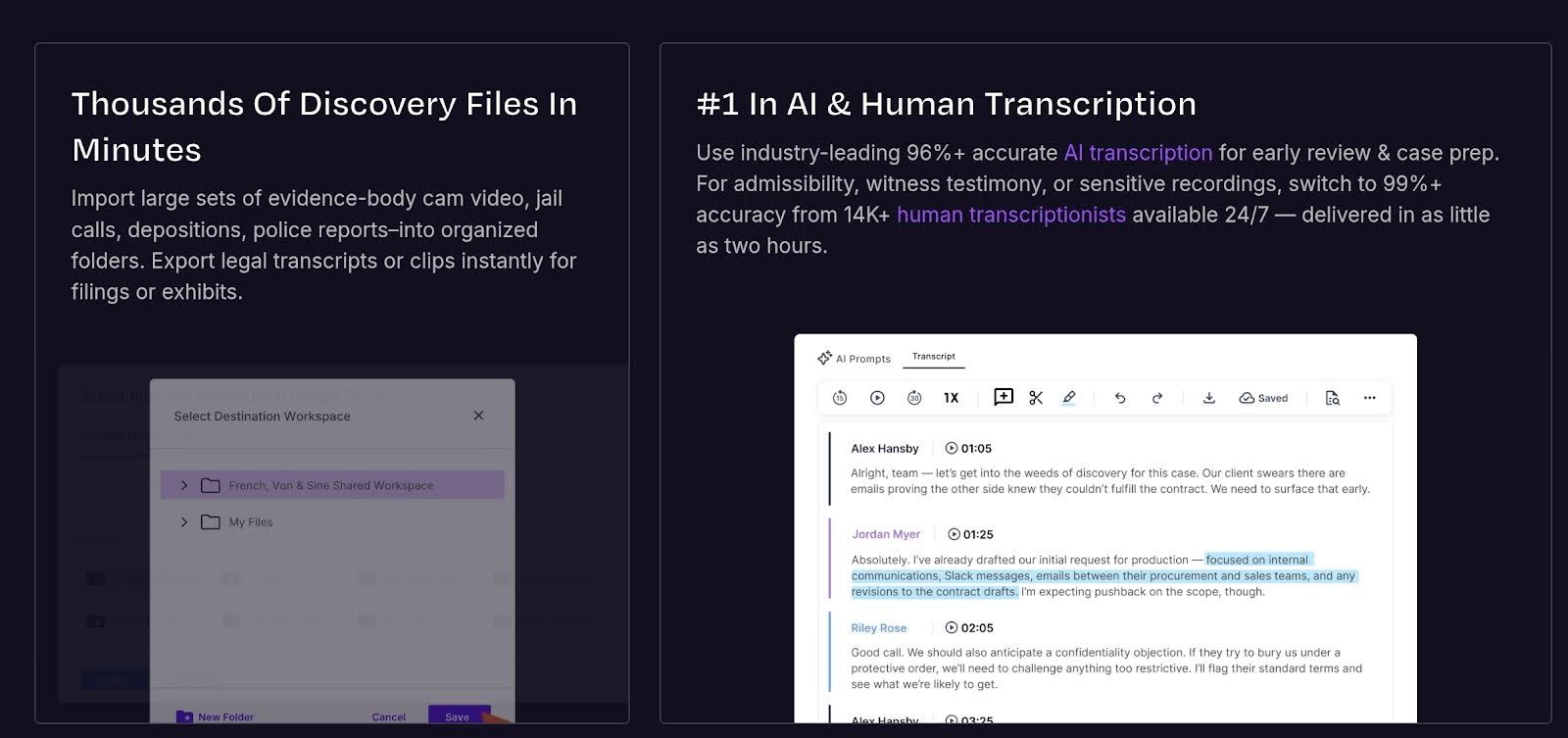This screenshot has width=1568, height=738.
Task: Activate the highlighter pen tool
Action: point(1069,398)
